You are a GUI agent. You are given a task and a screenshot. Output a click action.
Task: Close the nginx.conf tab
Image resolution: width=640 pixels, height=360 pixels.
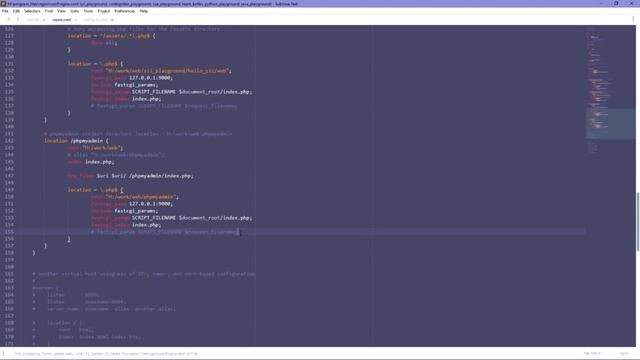click(76, 20)
